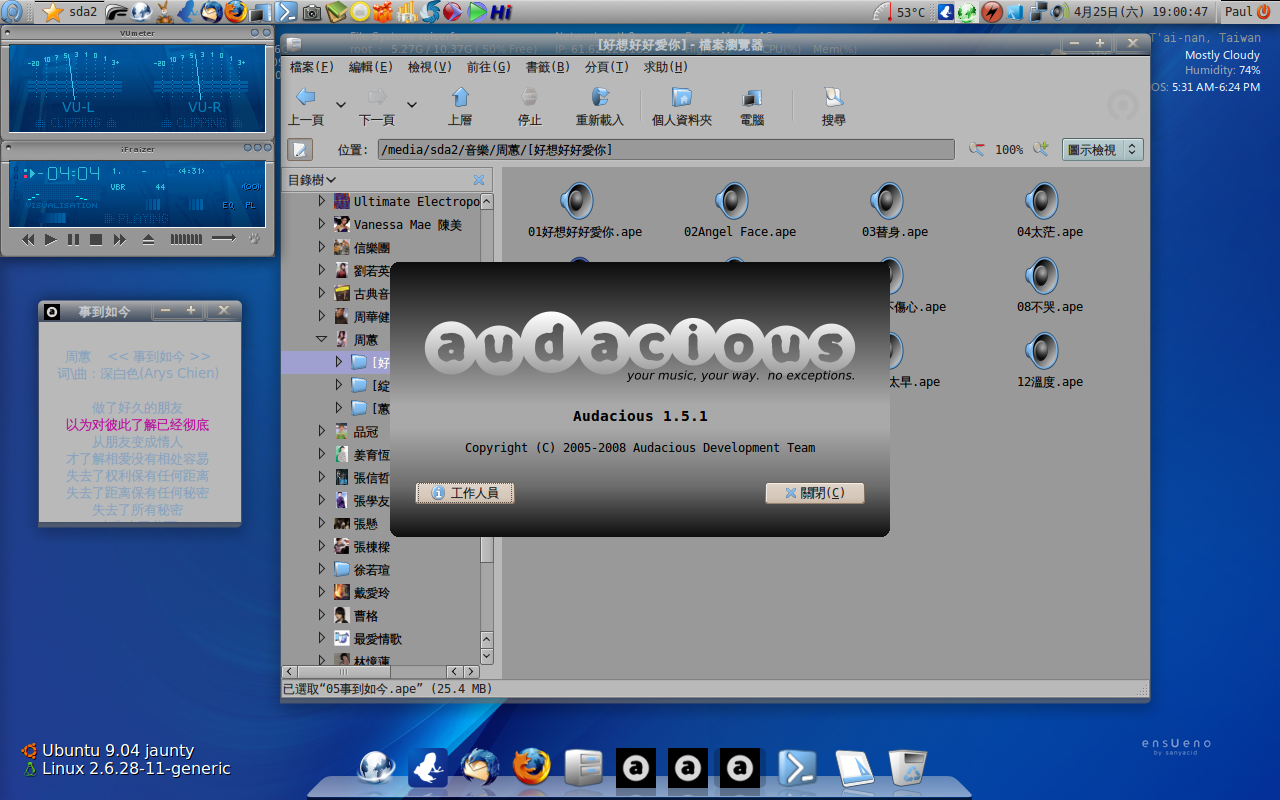Open the 圖示檢視 view mode dropdown
Screen dimensions: 1280x800
click(1103, 150)
